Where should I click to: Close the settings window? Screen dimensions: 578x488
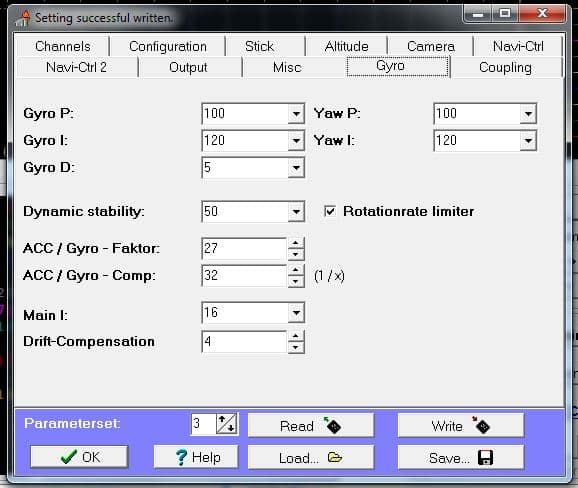pyautogui.click(x=542, y=14)
